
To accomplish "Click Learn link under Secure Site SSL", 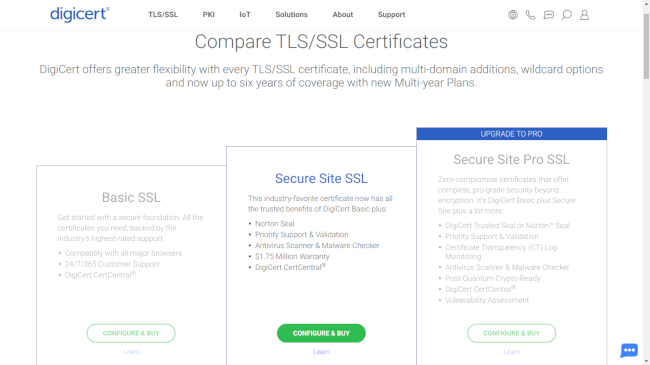I will 321,352.
